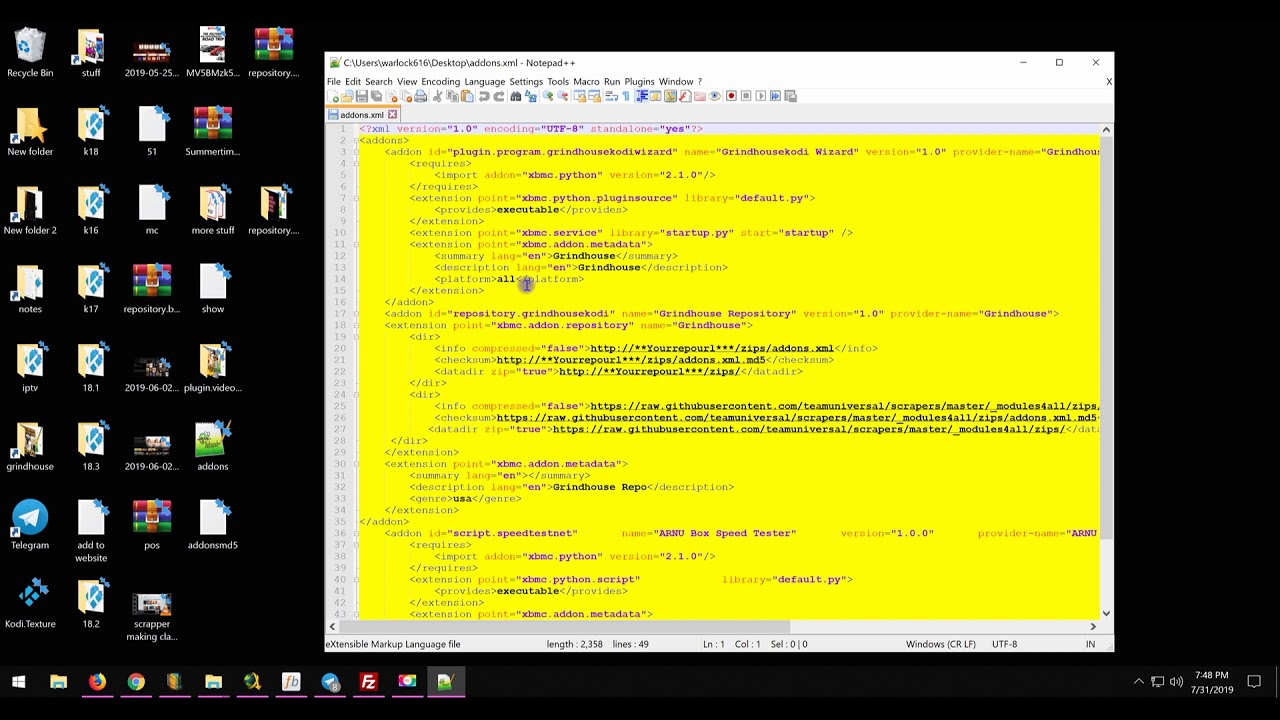Select the addons.xml document tab
Viewport: 1280px width, 720px height.
tap(362, 115)
